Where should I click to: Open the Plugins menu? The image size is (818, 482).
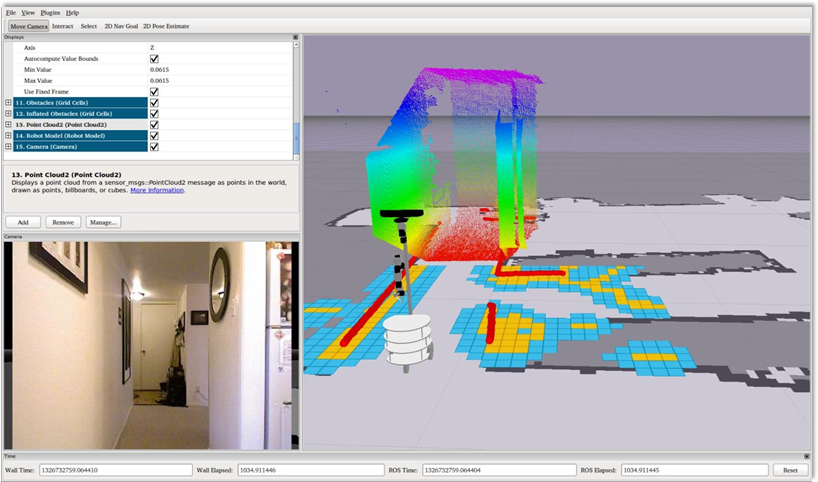[50, 13]
